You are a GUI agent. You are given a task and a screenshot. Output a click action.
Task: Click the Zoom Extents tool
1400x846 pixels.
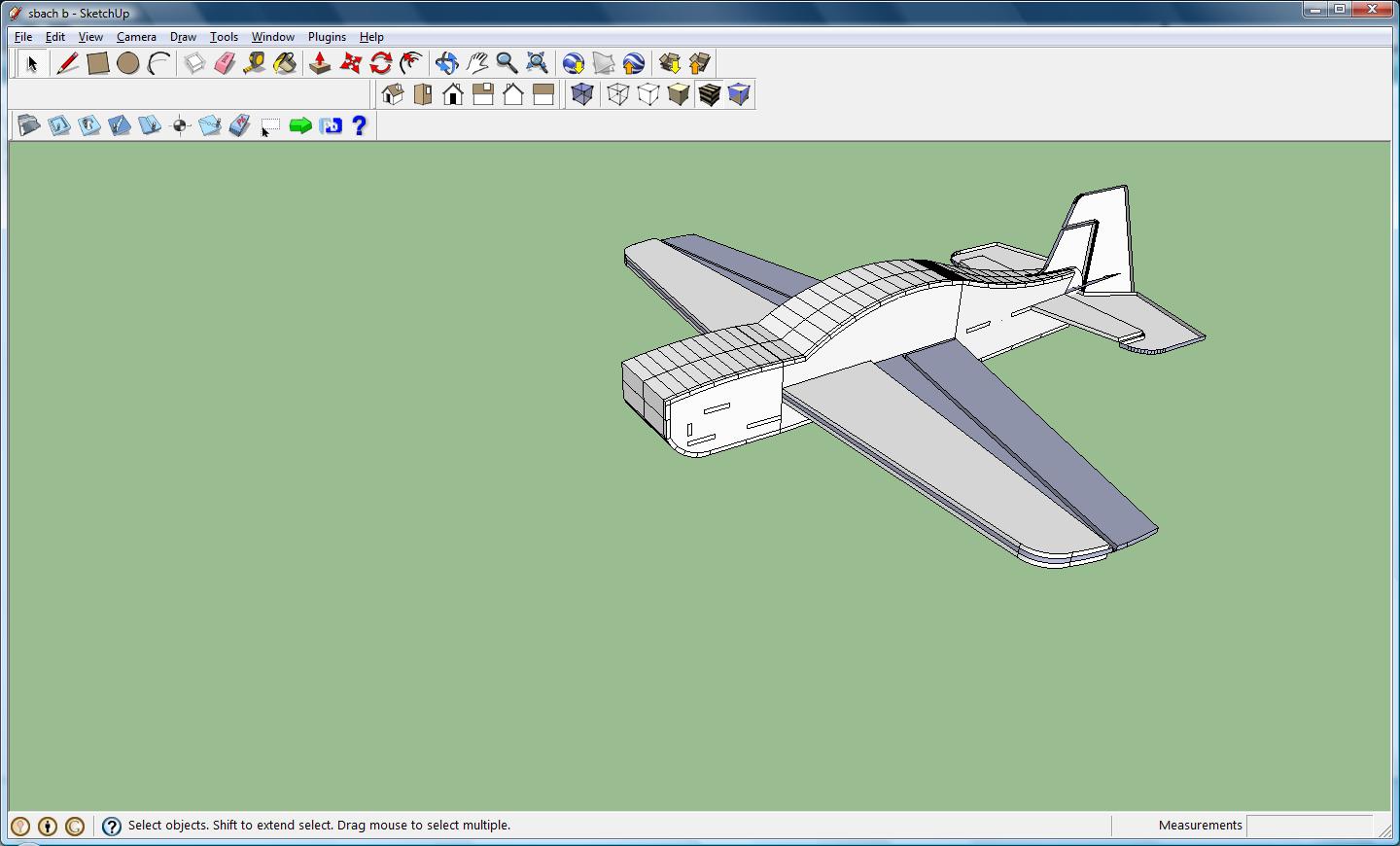pyautogui.click(x=537, y=64)
